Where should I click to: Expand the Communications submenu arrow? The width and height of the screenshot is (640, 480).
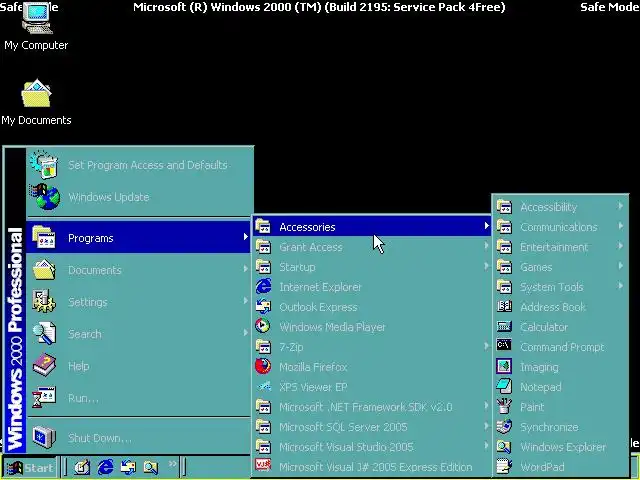620,226
